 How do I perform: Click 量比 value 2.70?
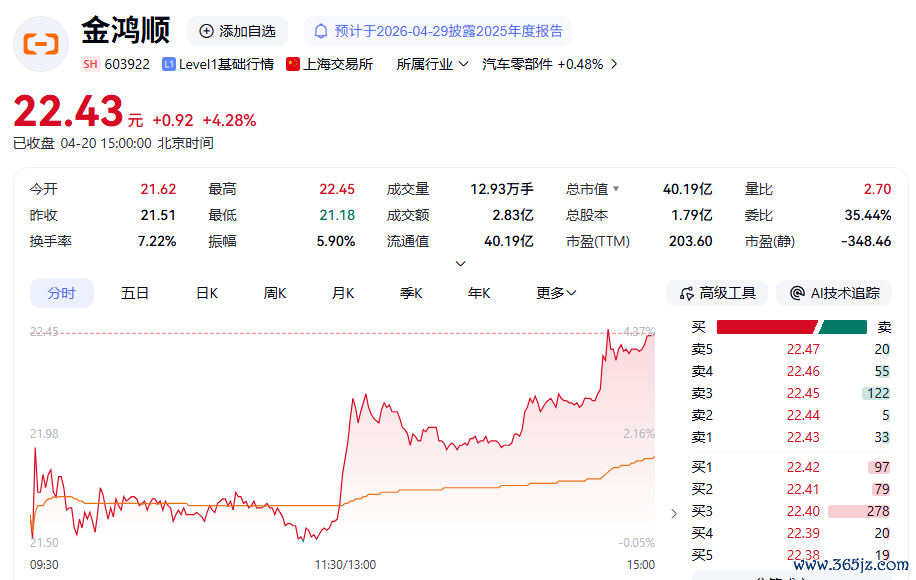point(877,189)
